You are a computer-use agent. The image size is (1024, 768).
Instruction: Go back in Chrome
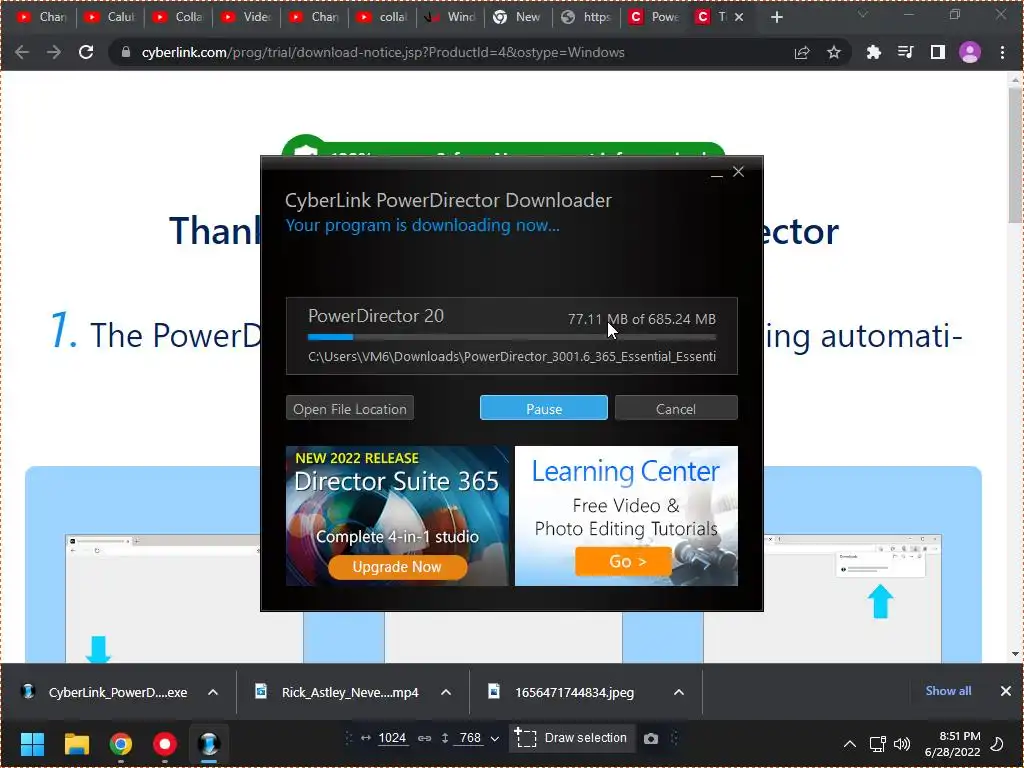(x=22, y=52)
